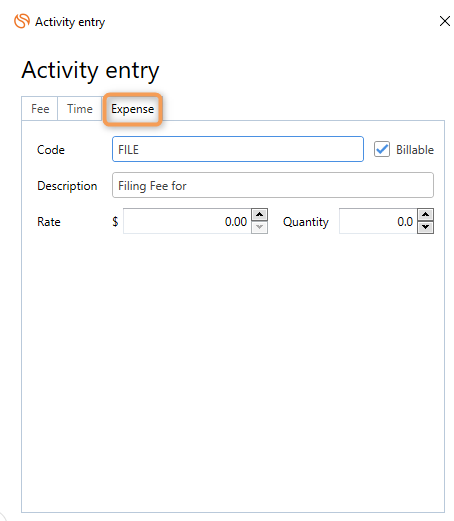Image resolution: width=454 pixels, height=521 pixels.
Task: Click into the Quantity field
Action: click(378, 221)
